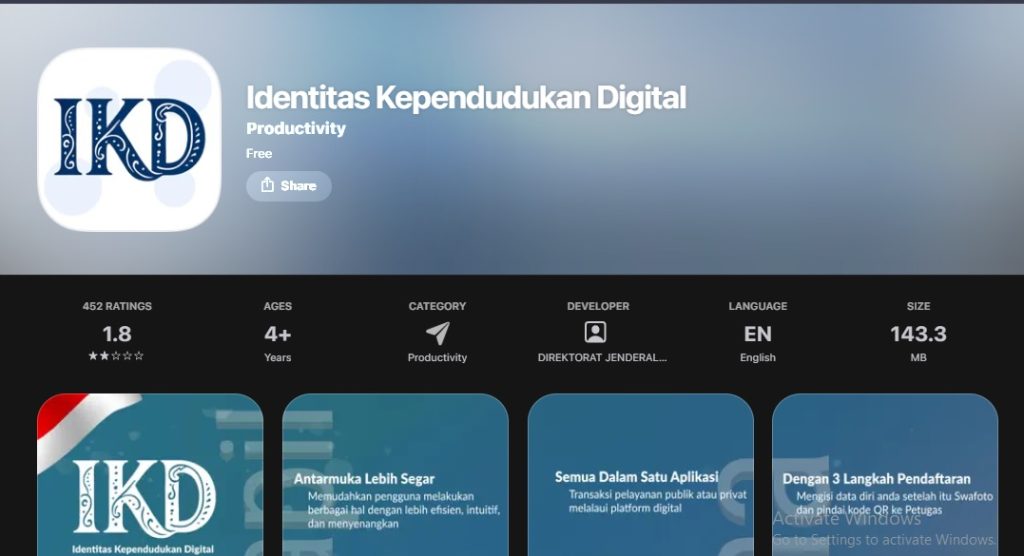This screenshot has height=556, width=1024.
Task: Click the two-star rating stars
Action: pos(116,356)
